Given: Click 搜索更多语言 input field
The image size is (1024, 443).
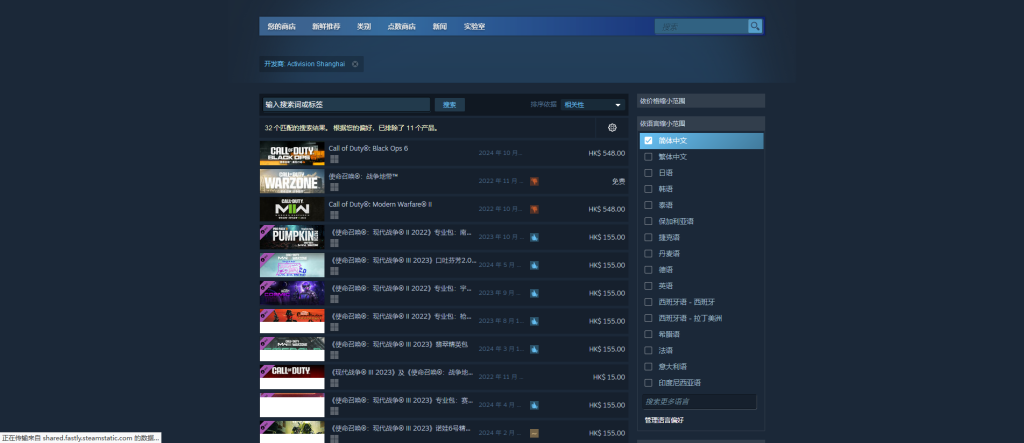Looking at the screenshot, I should [699, 401].
